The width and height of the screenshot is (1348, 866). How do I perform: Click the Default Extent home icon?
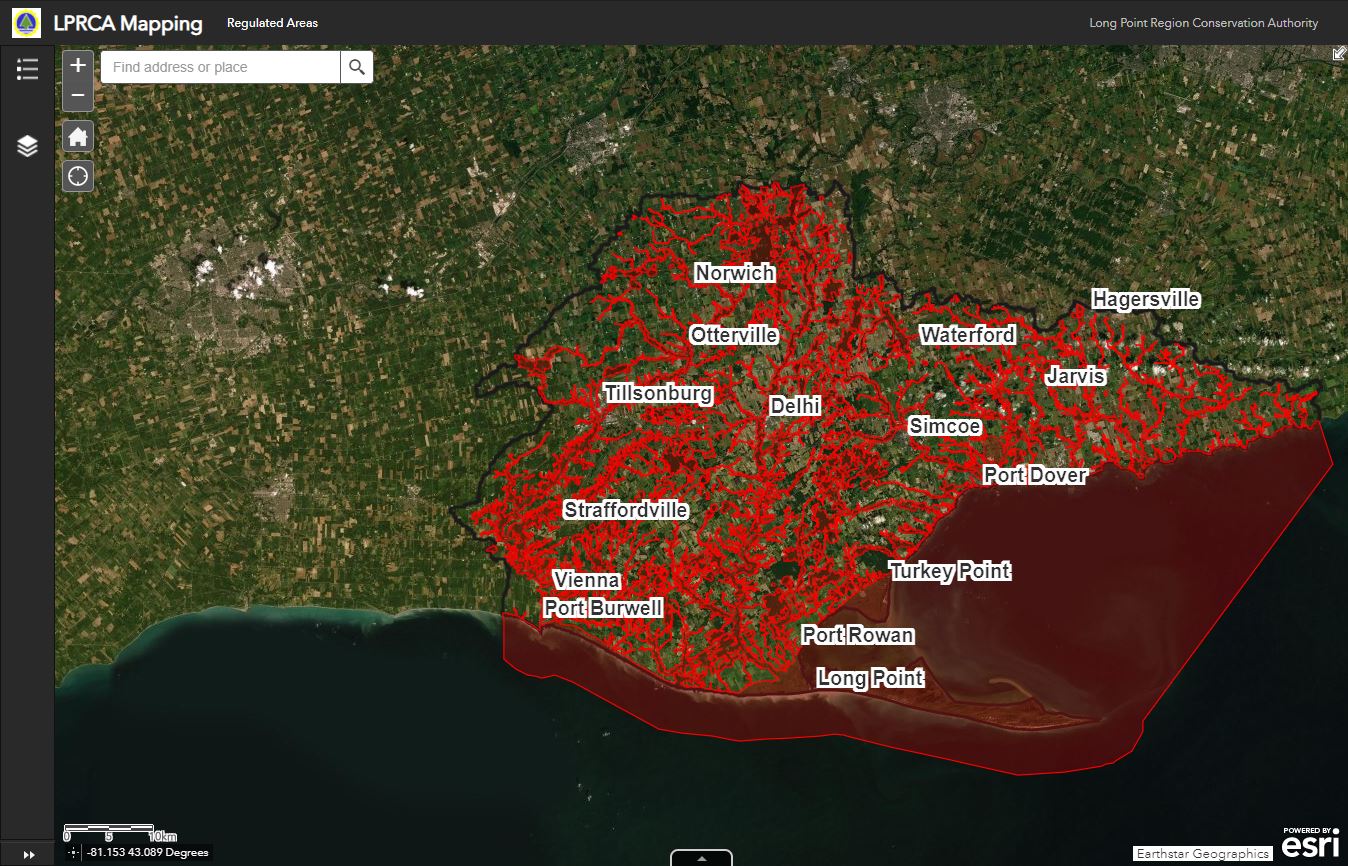tap(77, 136)
